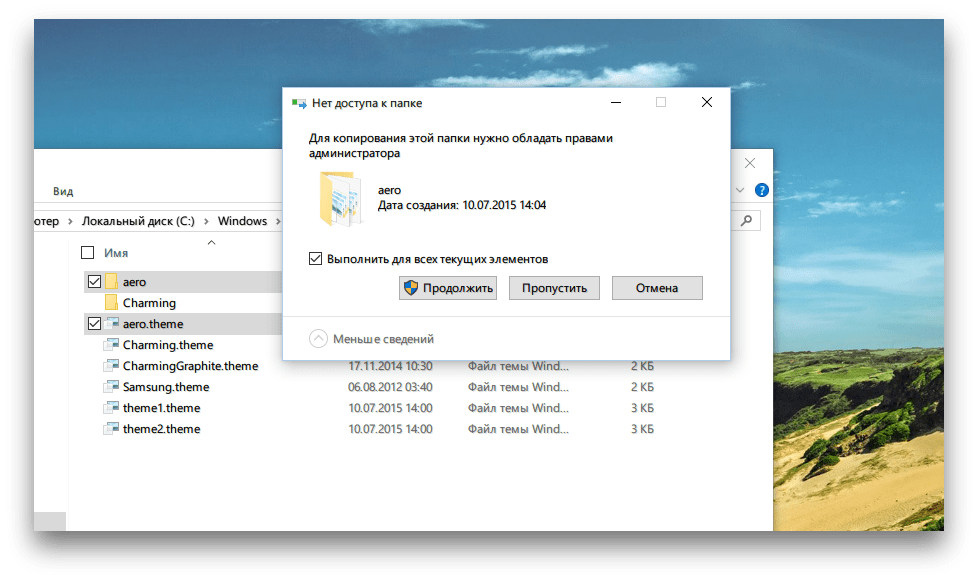Click Продолжить button with shield icon
978x580 pixels.
448,288
